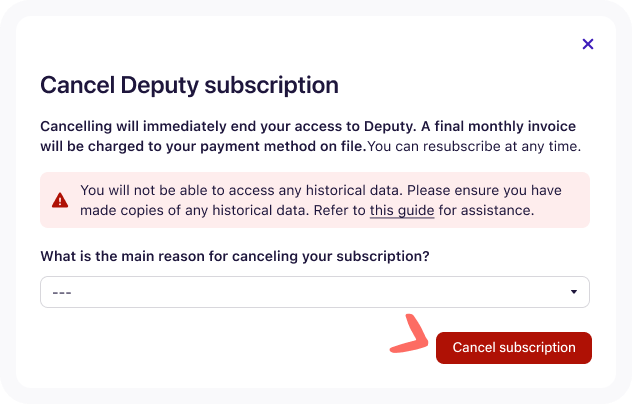The image size is (632, 404).
Task: Click the 'Cancel Deputy subscription' heading
Action: click(x=189, y=84)
